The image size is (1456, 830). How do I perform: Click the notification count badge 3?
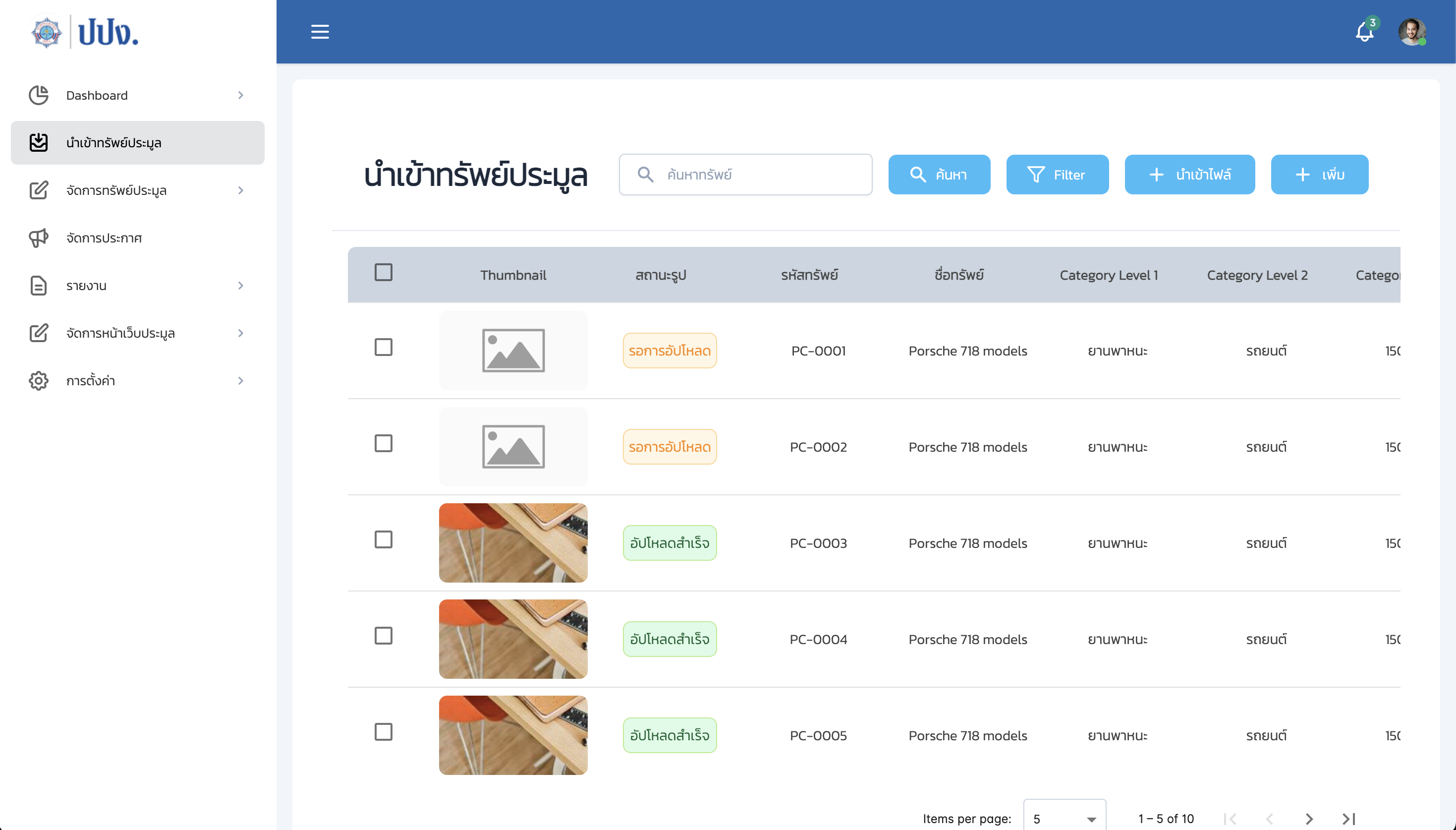pyautogui.click(x=1372, y=23)
